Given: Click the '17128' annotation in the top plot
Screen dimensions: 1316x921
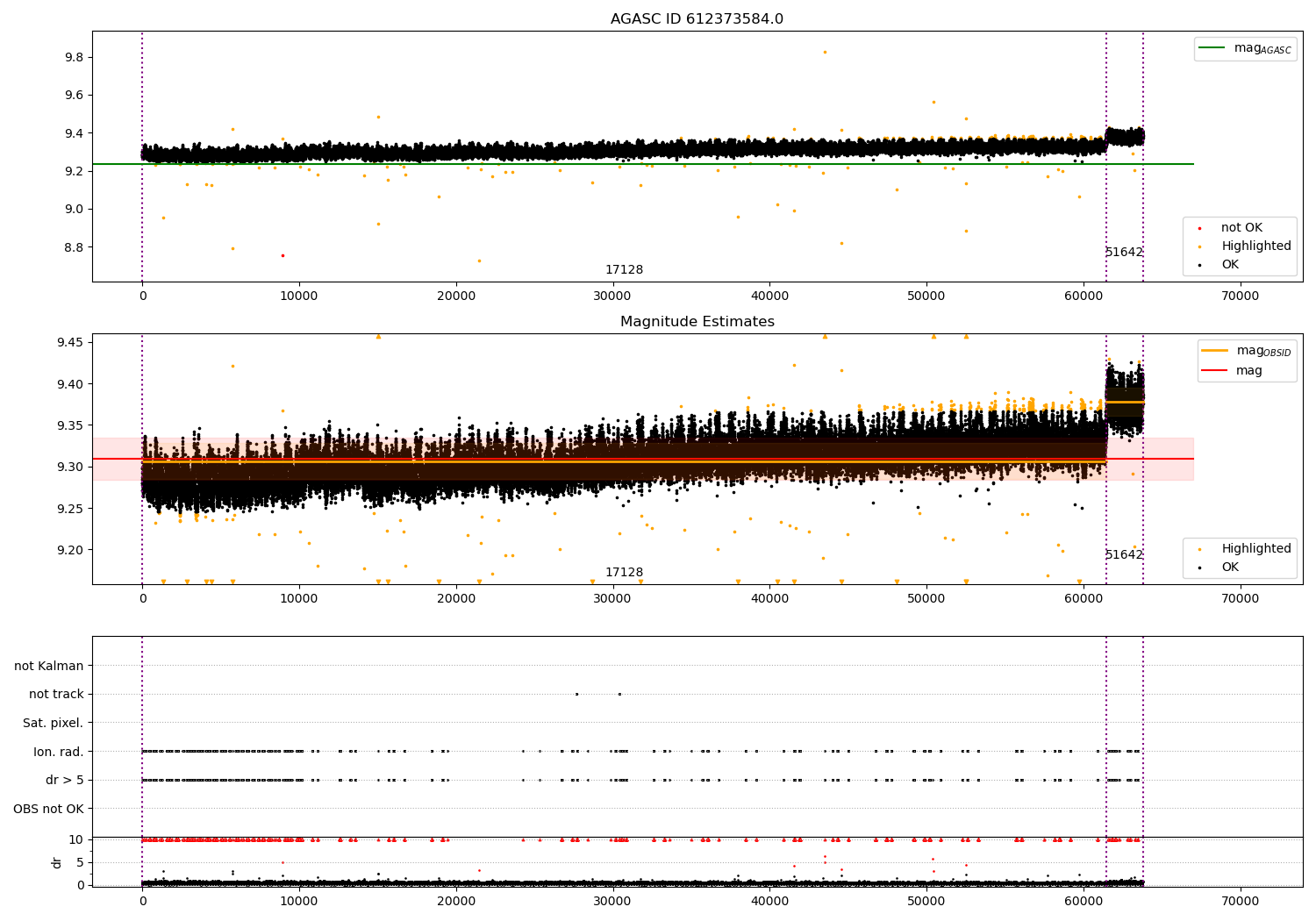Looking at the screenshot, I should point(624,270).
